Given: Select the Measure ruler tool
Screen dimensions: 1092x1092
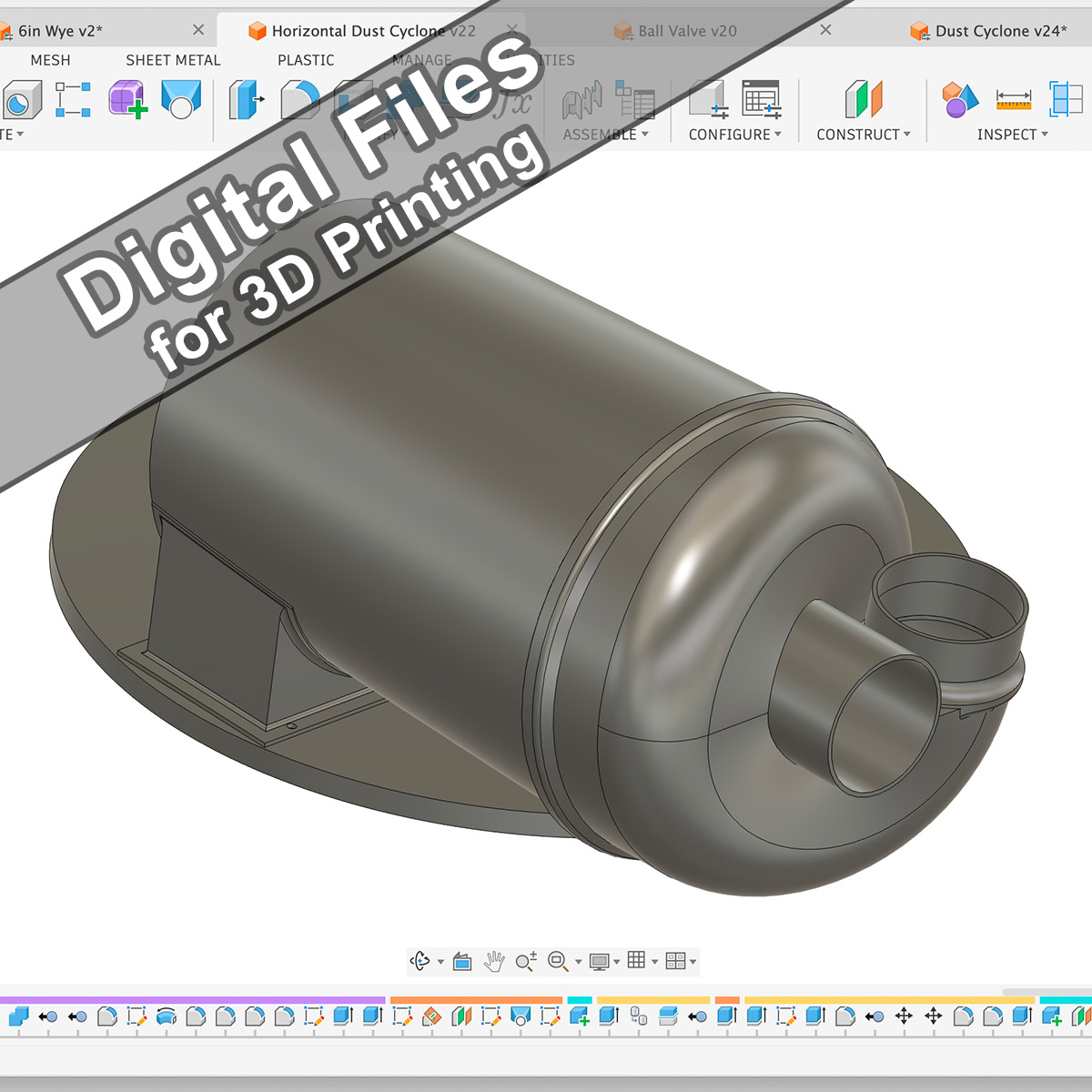Looking at the screenshot, I should (1013, 99).
